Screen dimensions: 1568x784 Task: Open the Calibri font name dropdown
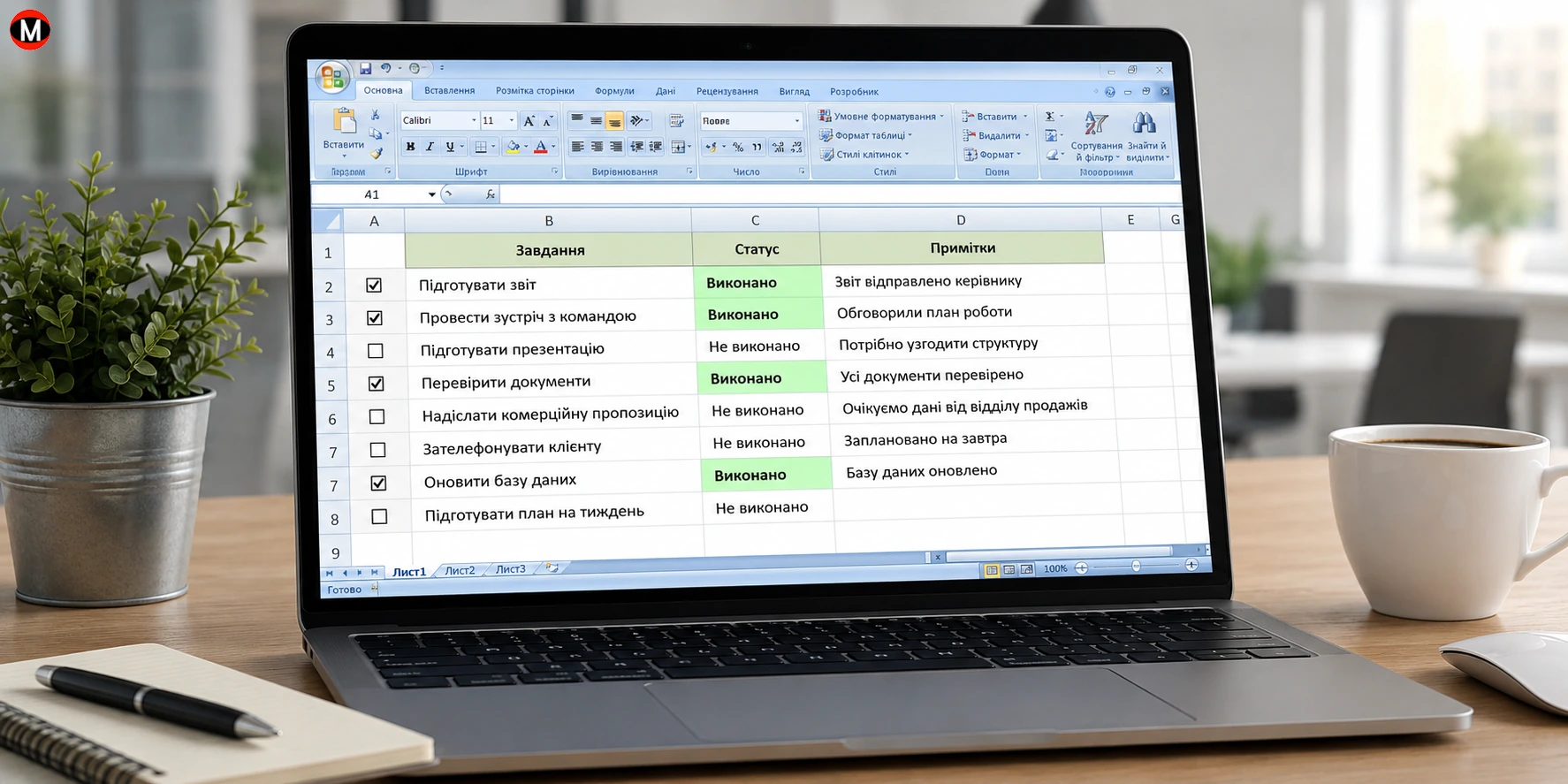click(474, 120)
